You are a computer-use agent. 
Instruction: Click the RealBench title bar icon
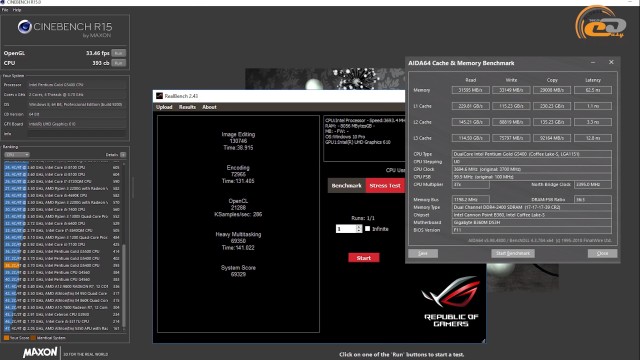point(159,96)
